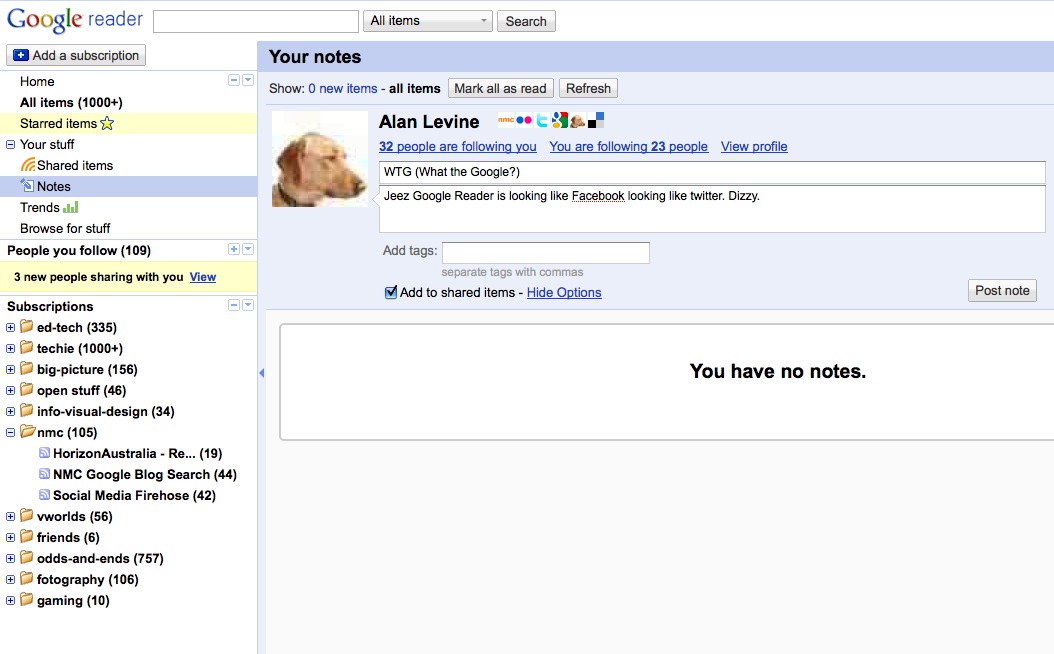Go to Home in the sidebar
The image size is (1054, 654).
pyautogui.click(x=37, y=81)
